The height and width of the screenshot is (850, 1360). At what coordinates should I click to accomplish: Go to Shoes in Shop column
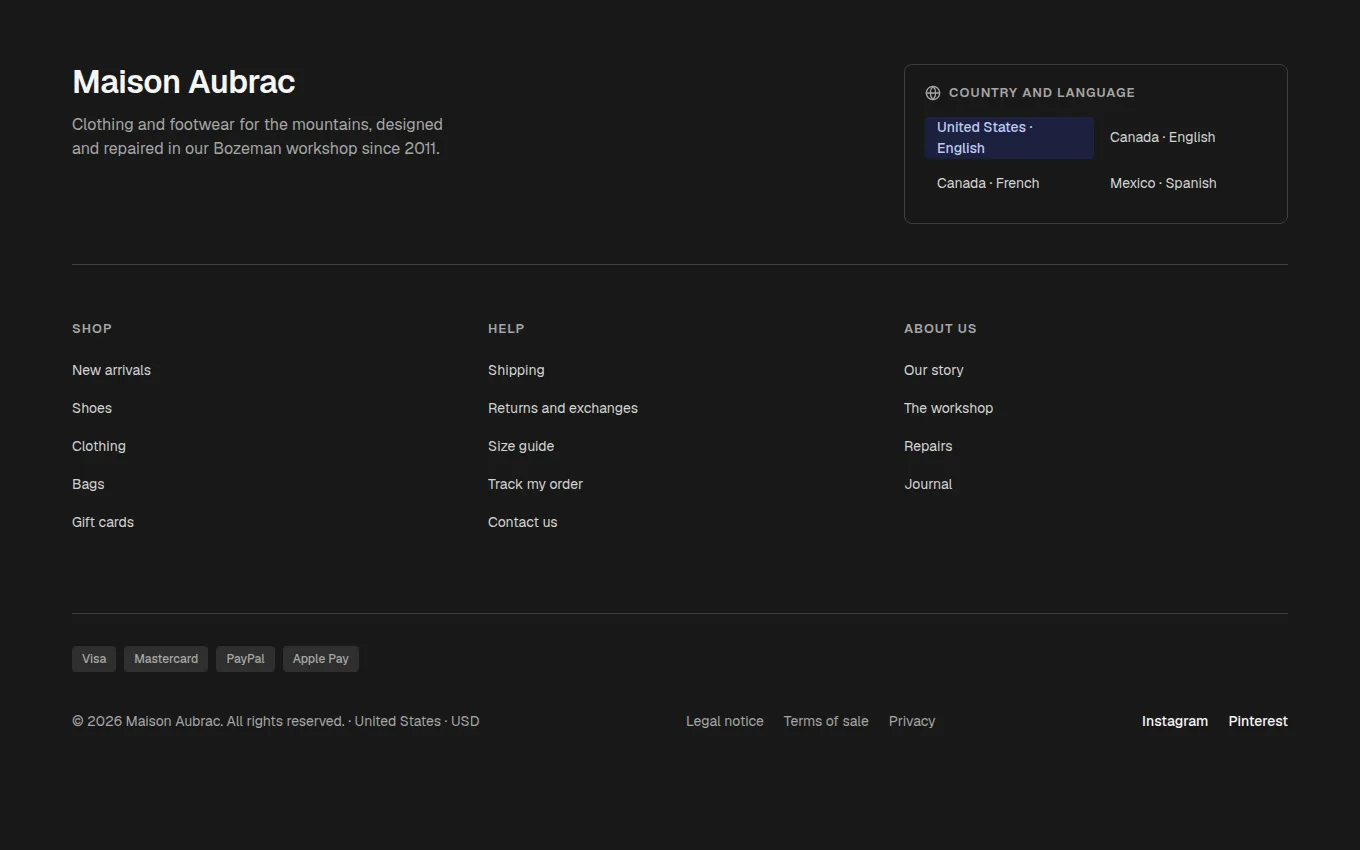pos(92,408)
